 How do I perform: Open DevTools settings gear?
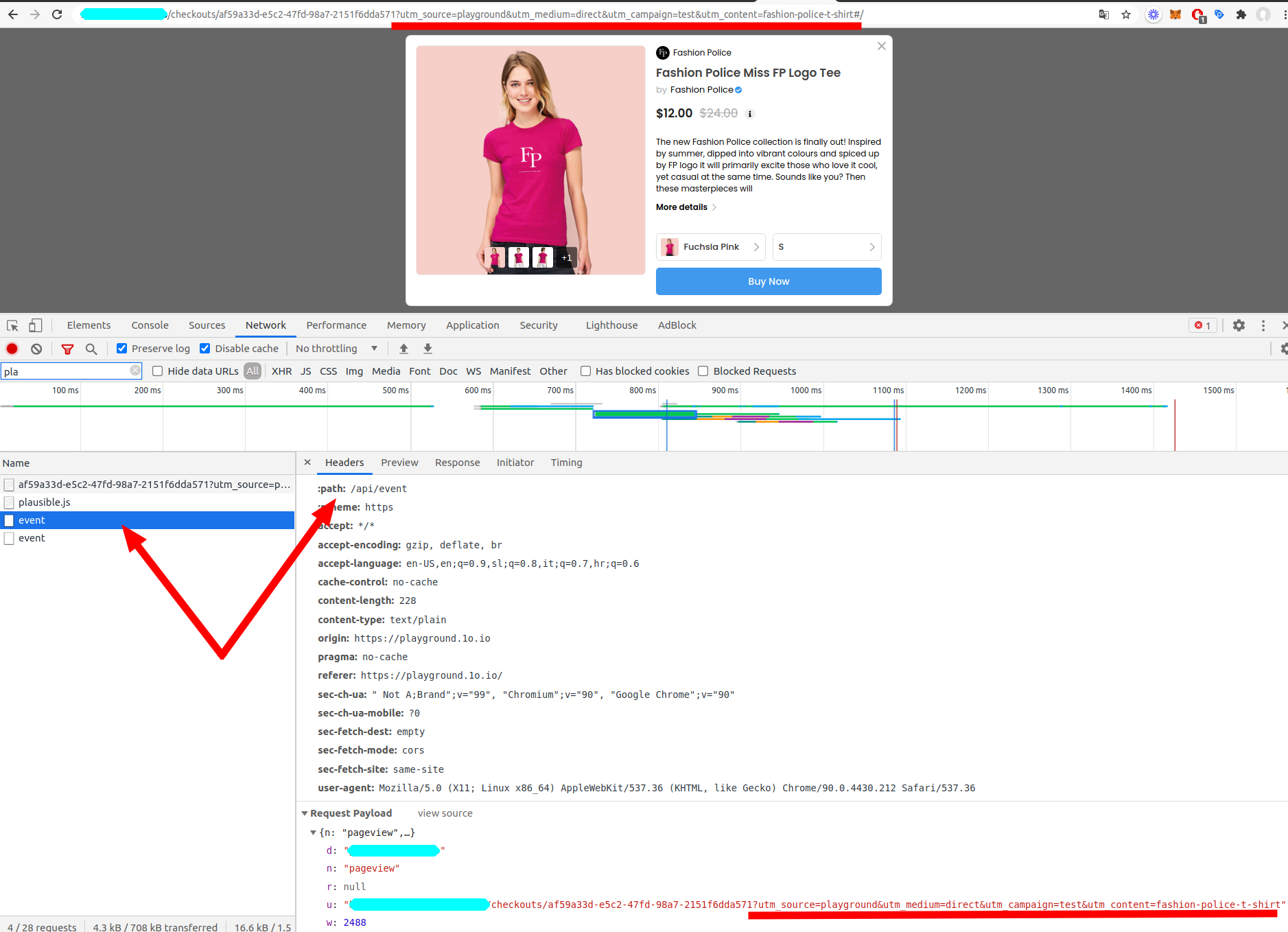click(1239, 325)
